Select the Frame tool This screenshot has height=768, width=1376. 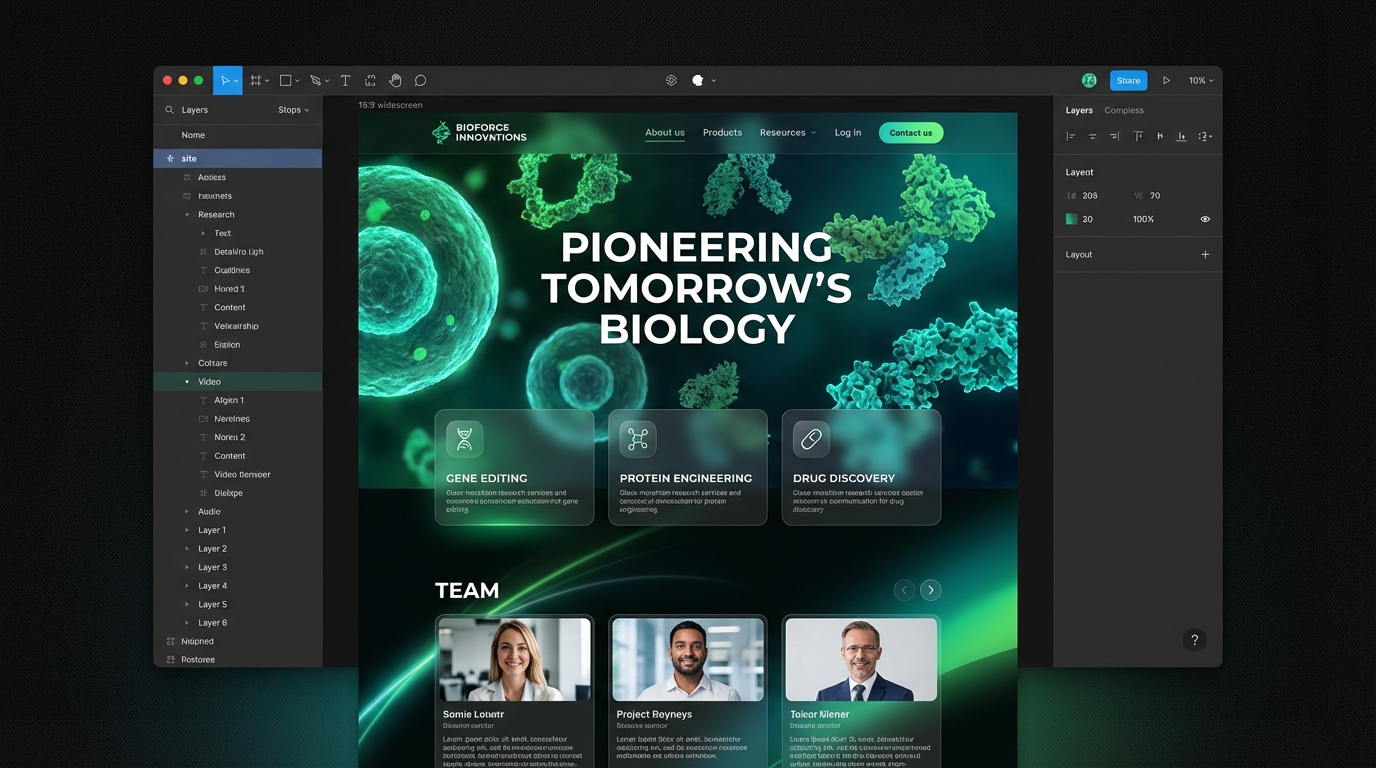click(x=256, y=81)
